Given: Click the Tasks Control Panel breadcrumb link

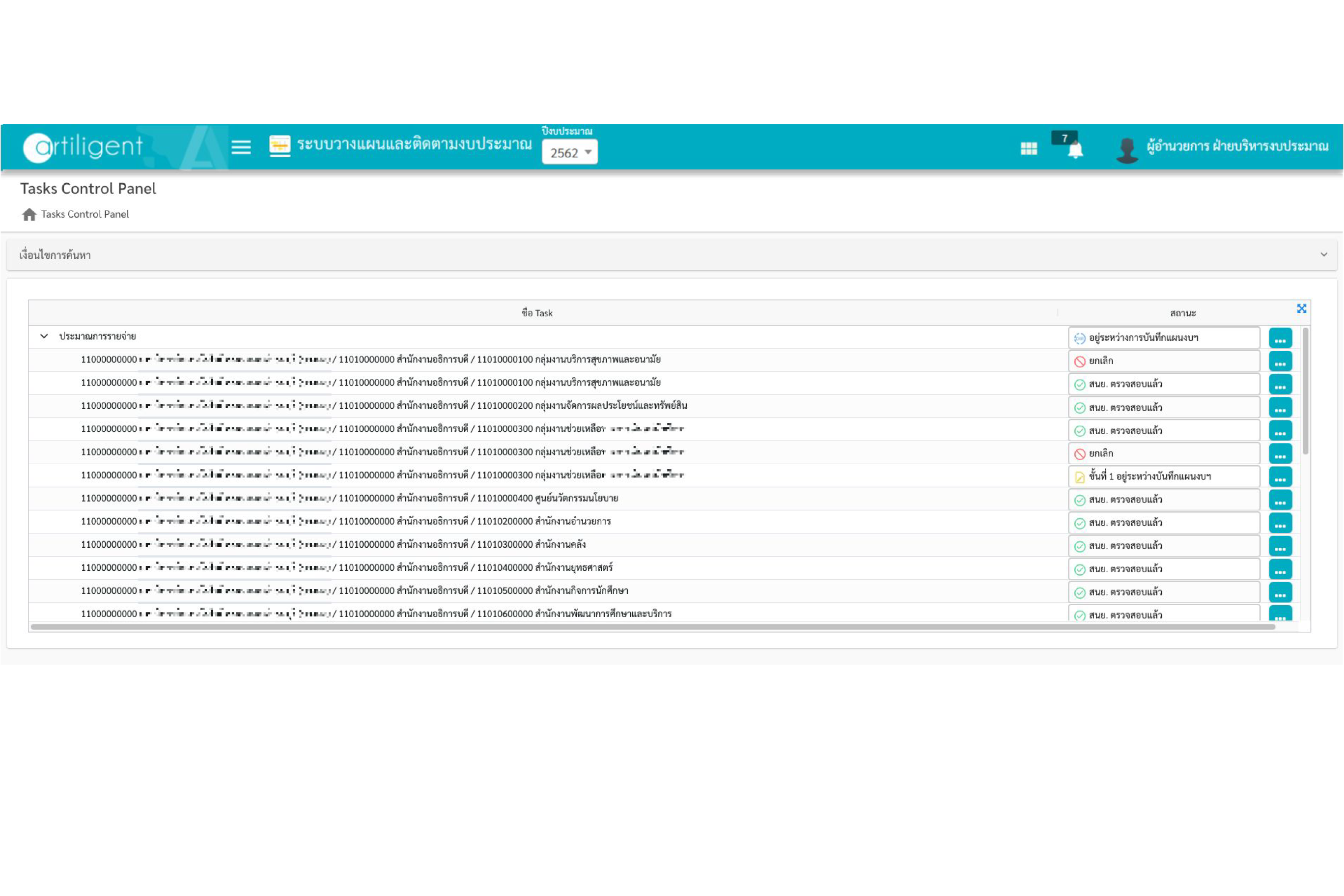Looking at the screenshot, I should tap(84, 214).
